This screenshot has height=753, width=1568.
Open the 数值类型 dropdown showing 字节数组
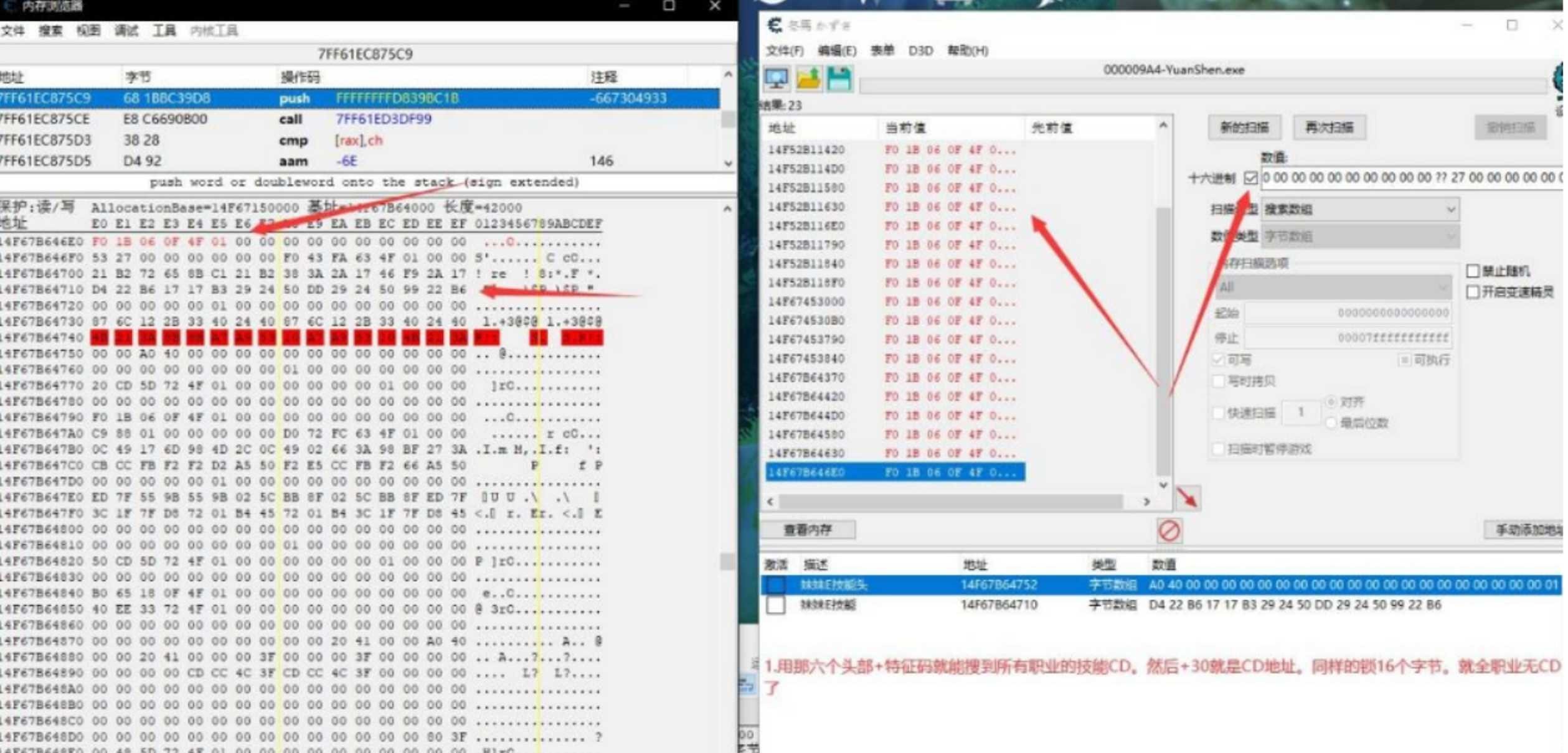click(1360, 236)
